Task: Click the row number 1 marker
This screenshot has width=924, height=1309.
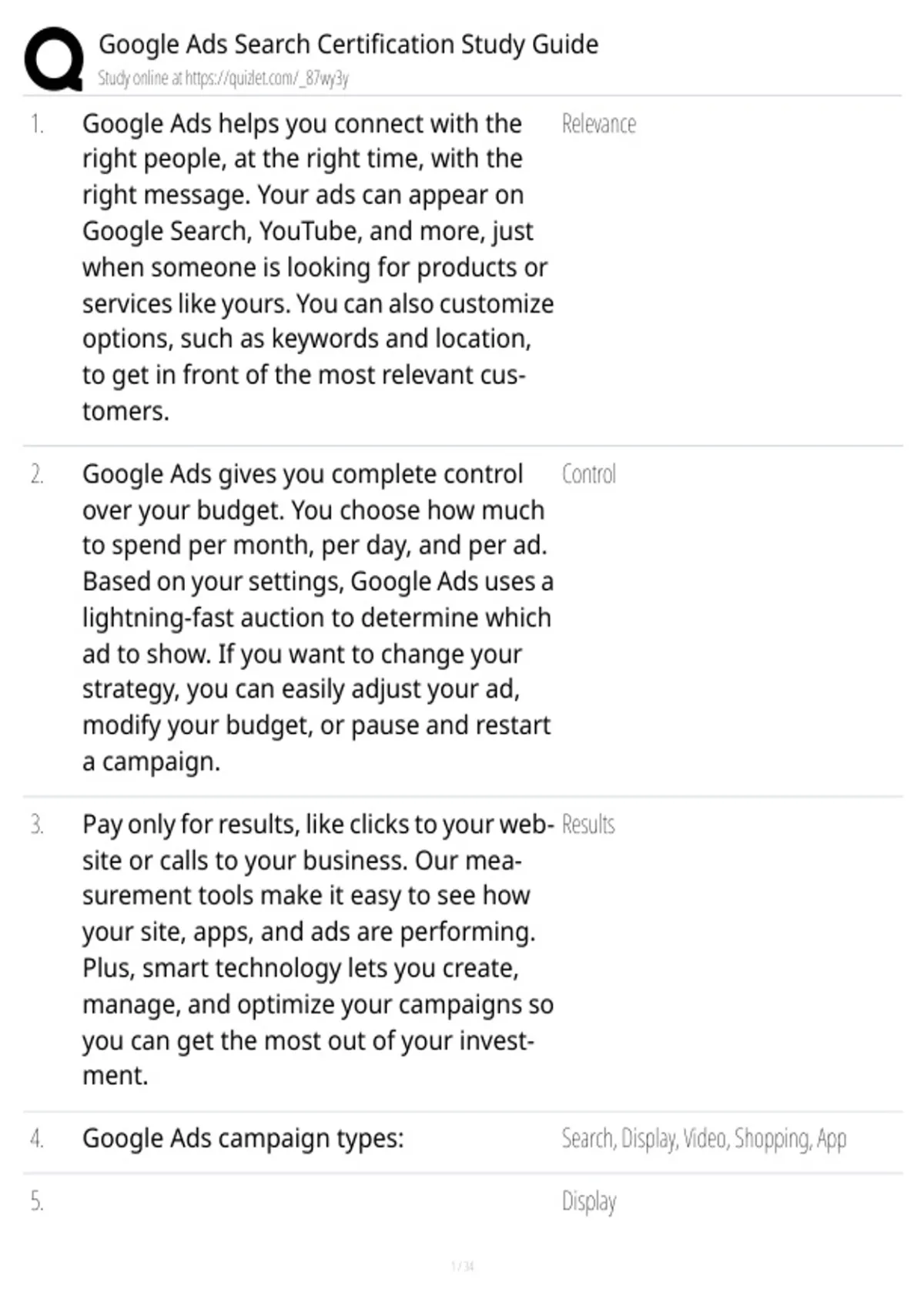Action: [x=37, y=124]
